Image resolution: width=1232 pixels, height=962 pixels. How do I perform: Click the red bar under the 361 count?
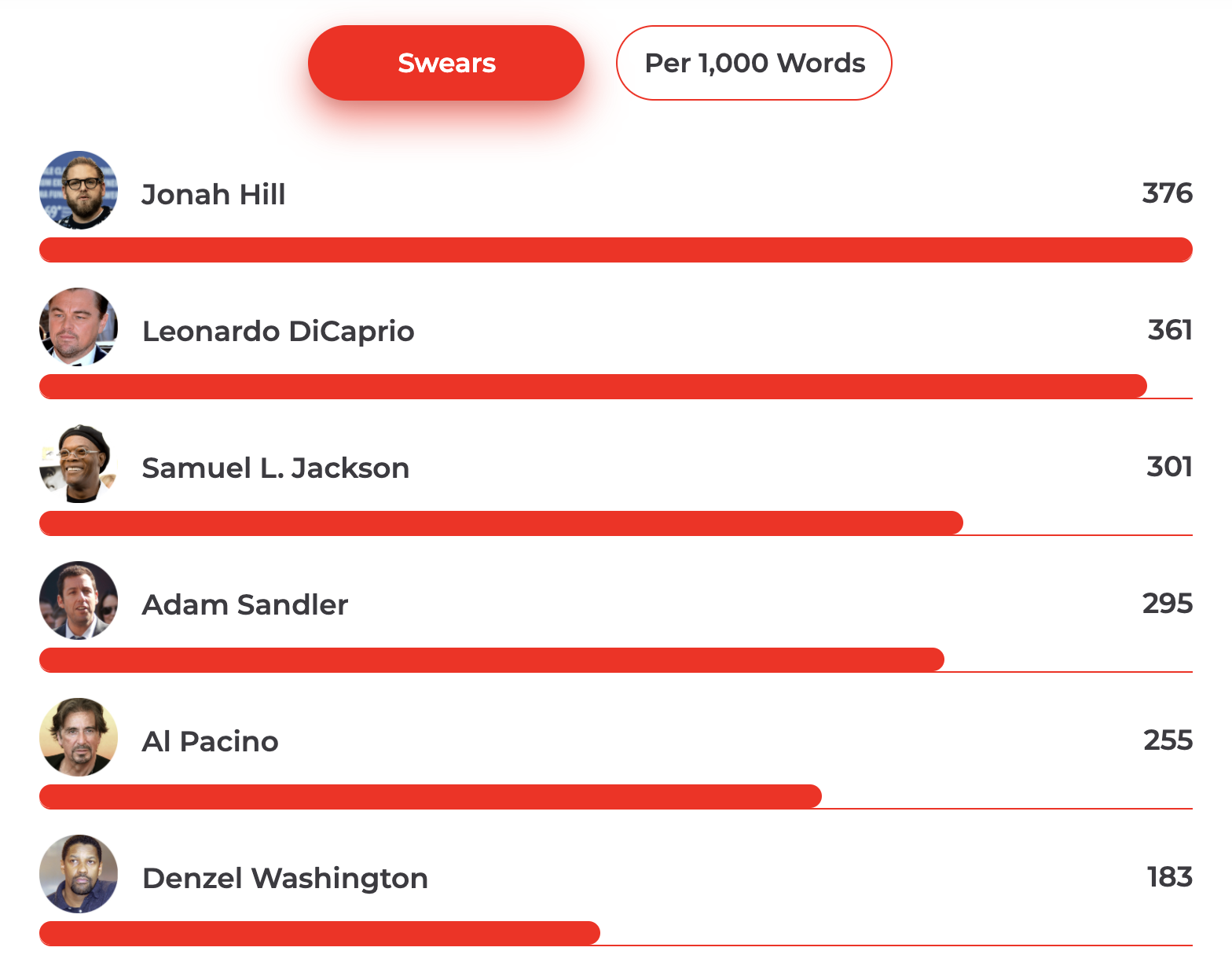tap(592, 387)
